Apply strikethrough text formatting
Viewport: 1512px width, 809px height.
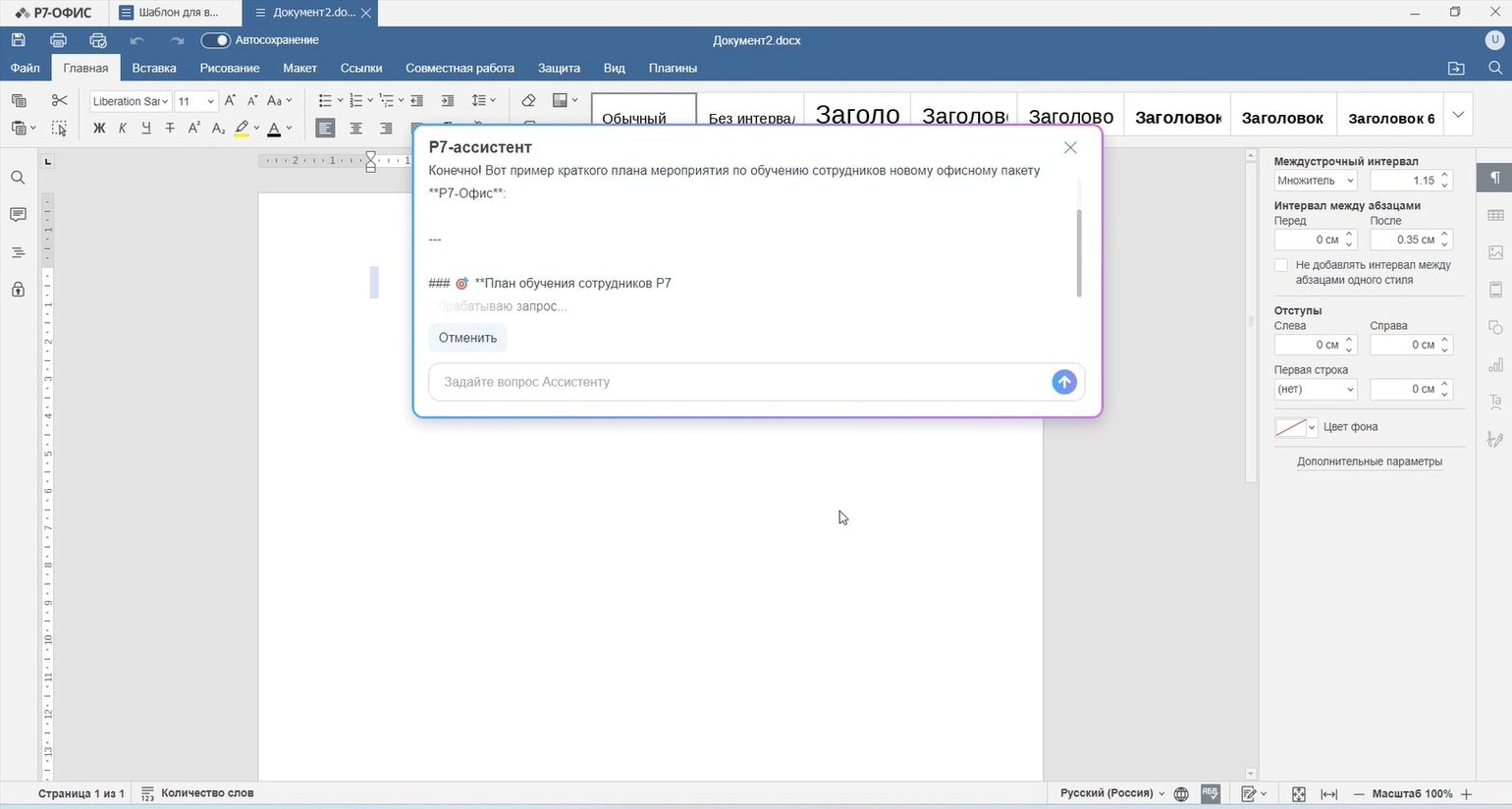[x=170, y=128]
